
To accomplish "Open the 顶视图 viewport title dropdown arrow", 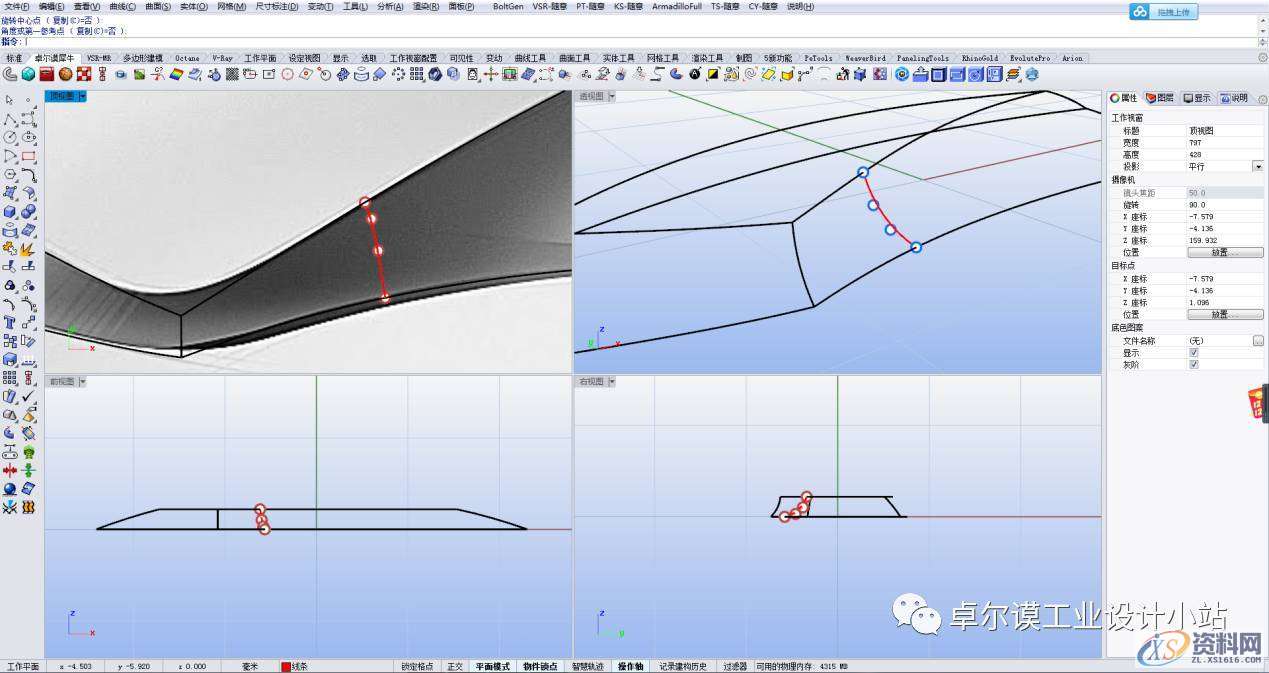I will tap(82, 97).
